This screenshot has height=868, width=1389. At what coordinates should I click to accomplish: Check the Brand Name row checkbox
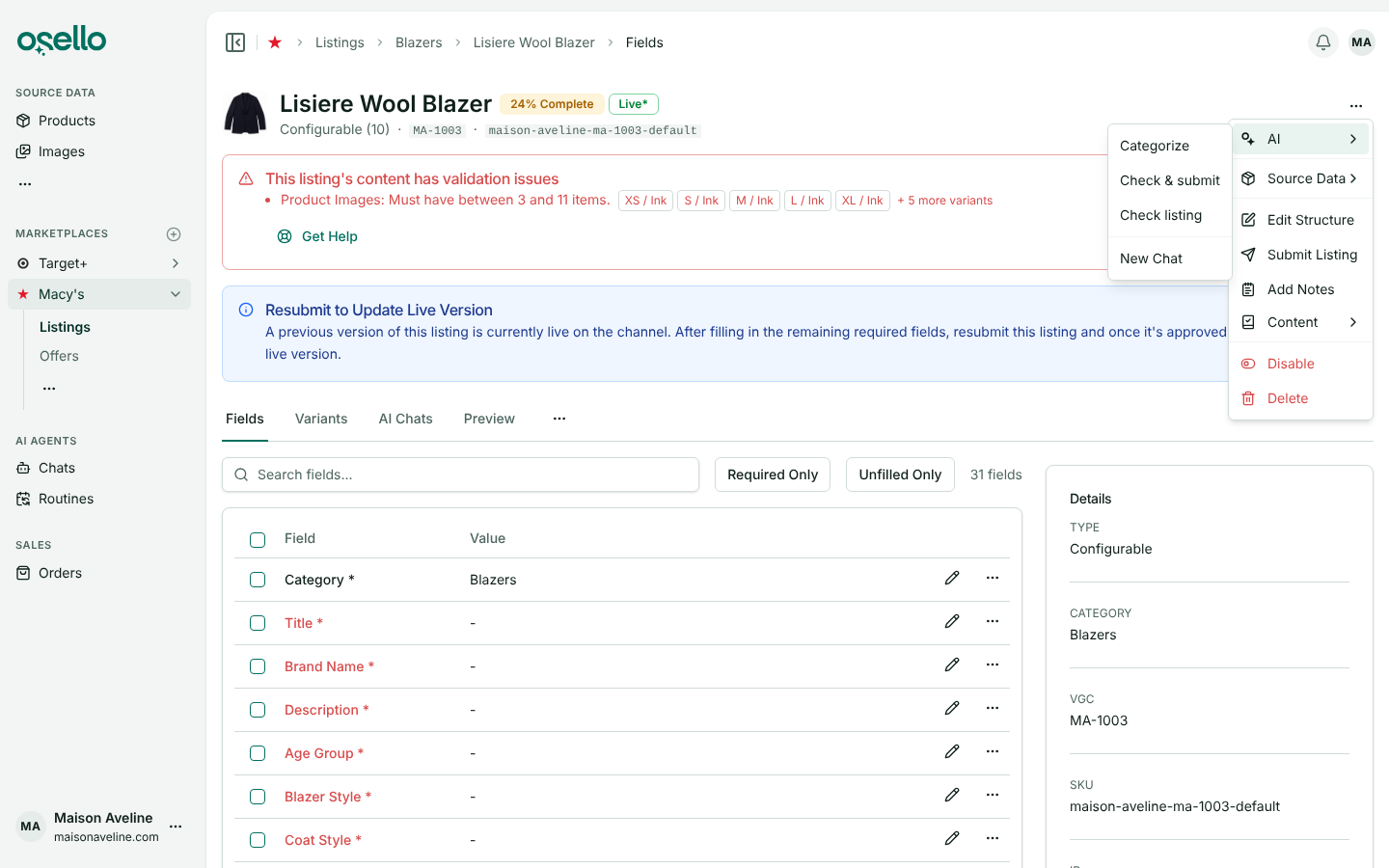[258, 666]
